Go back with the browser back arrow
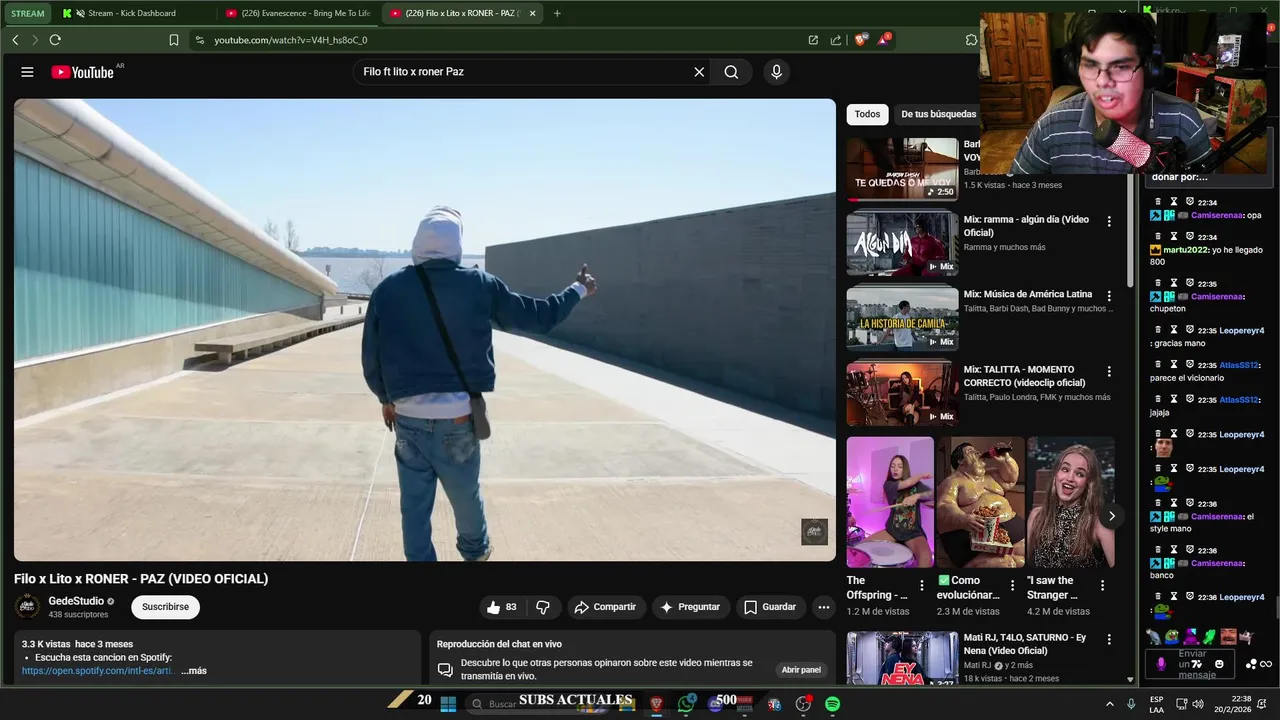Viewport: 1280px width, 720px height. 15,40
